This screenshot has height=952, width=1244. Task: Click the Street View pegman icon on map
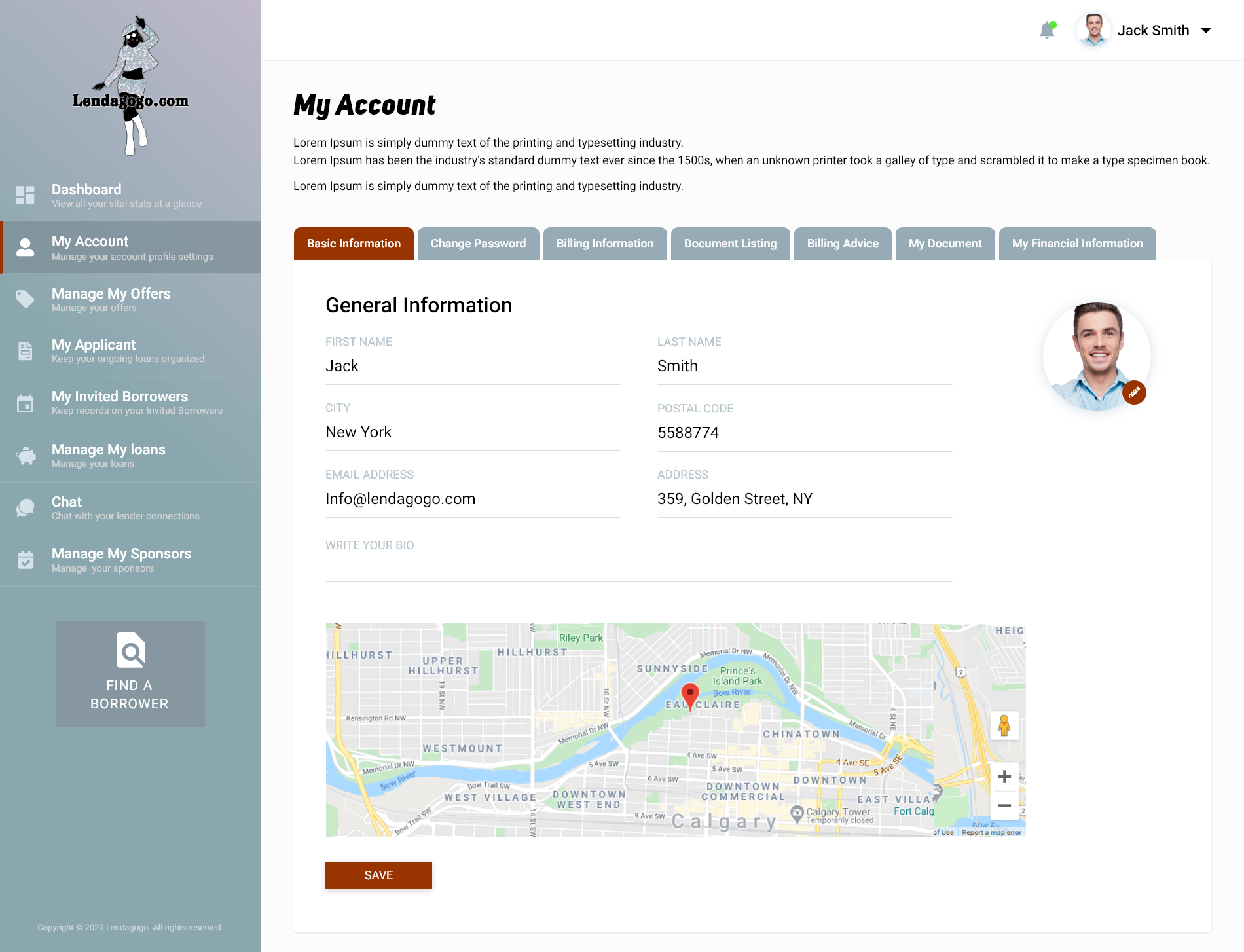click(x=1004, y=725)
